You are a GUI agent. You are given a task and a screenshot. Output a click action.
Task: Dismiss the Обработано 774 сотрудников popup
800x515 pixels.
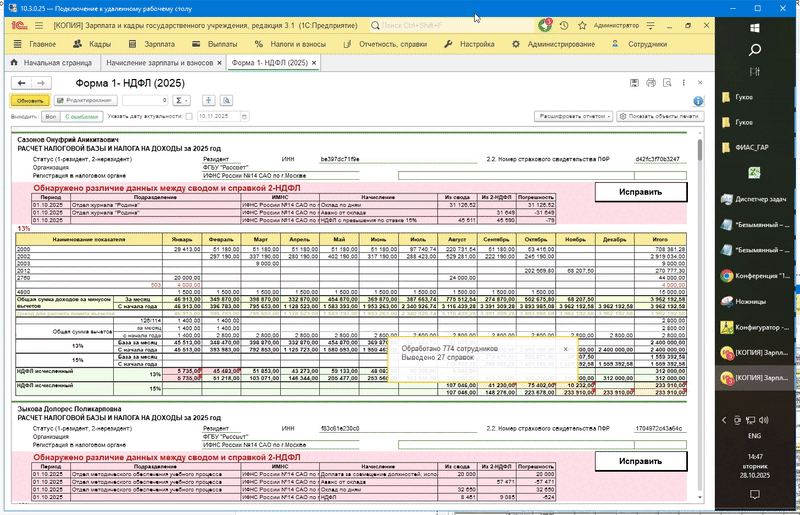pos(565,349)
